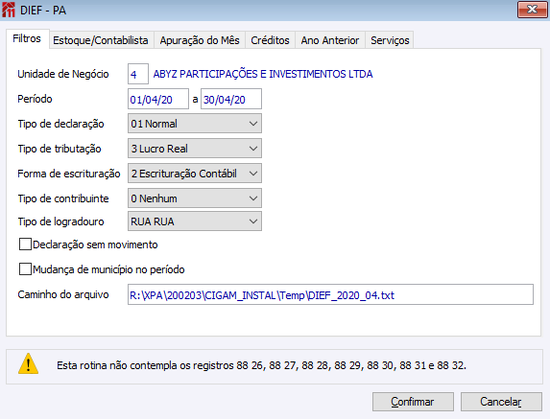Switch to the Filtros tab
Viewport: 550px width, 419px height.
(x=27, y=39)
